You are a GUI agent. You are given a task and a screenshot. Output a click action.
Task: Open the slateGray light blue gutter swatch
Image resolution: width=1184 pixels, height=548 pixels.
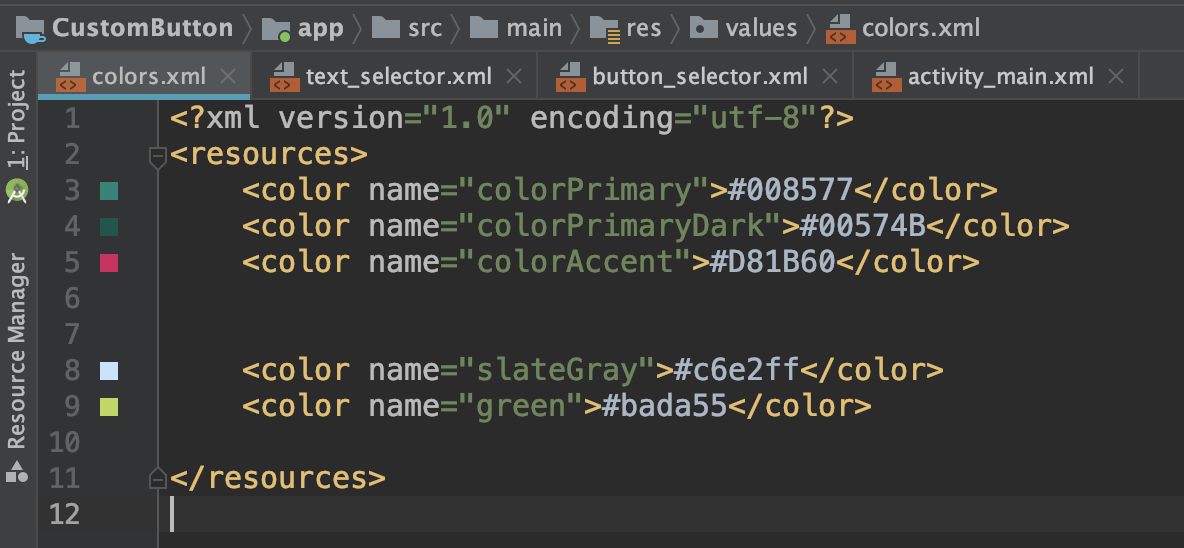(109, 371)
